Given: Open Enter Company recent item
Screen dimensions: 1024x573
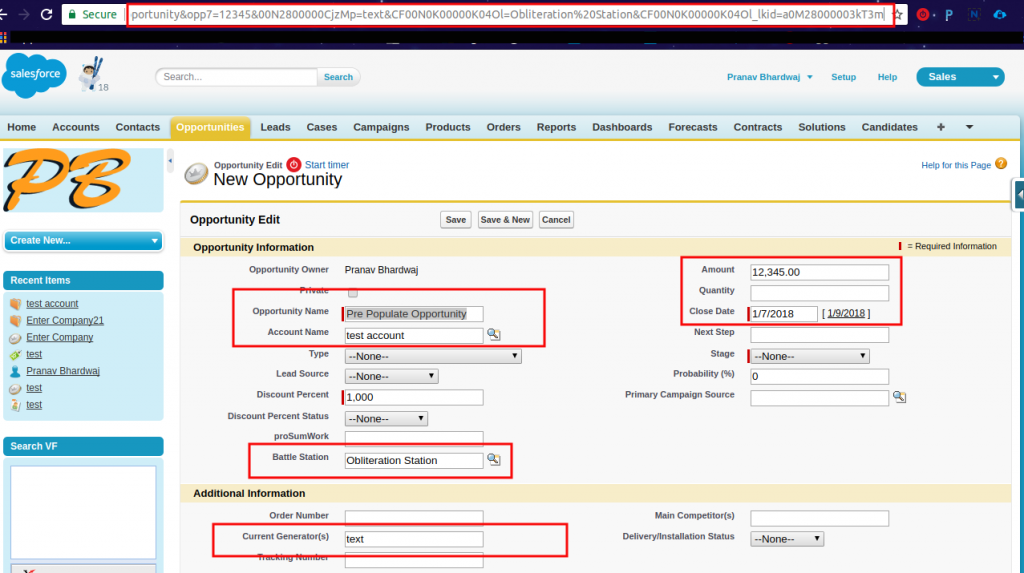Looking at the screenshot, I should [x=59, y=337].
